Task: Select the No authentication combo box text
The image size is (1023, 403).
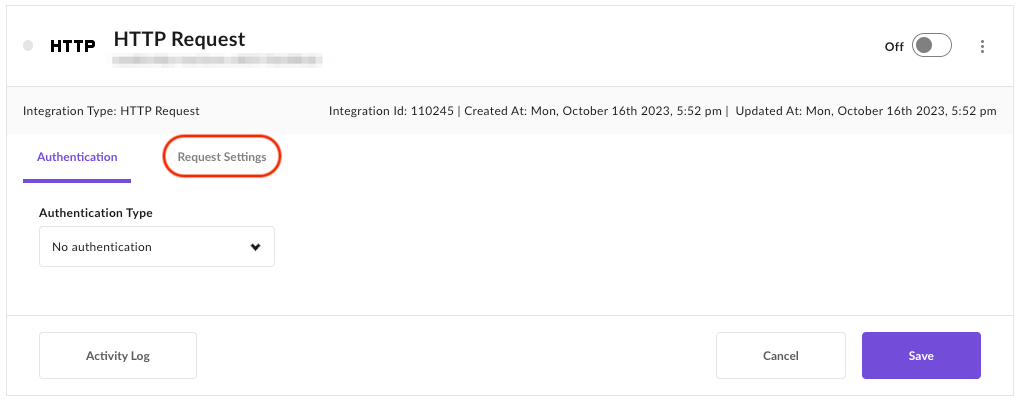Action: [x=102, y=247]
